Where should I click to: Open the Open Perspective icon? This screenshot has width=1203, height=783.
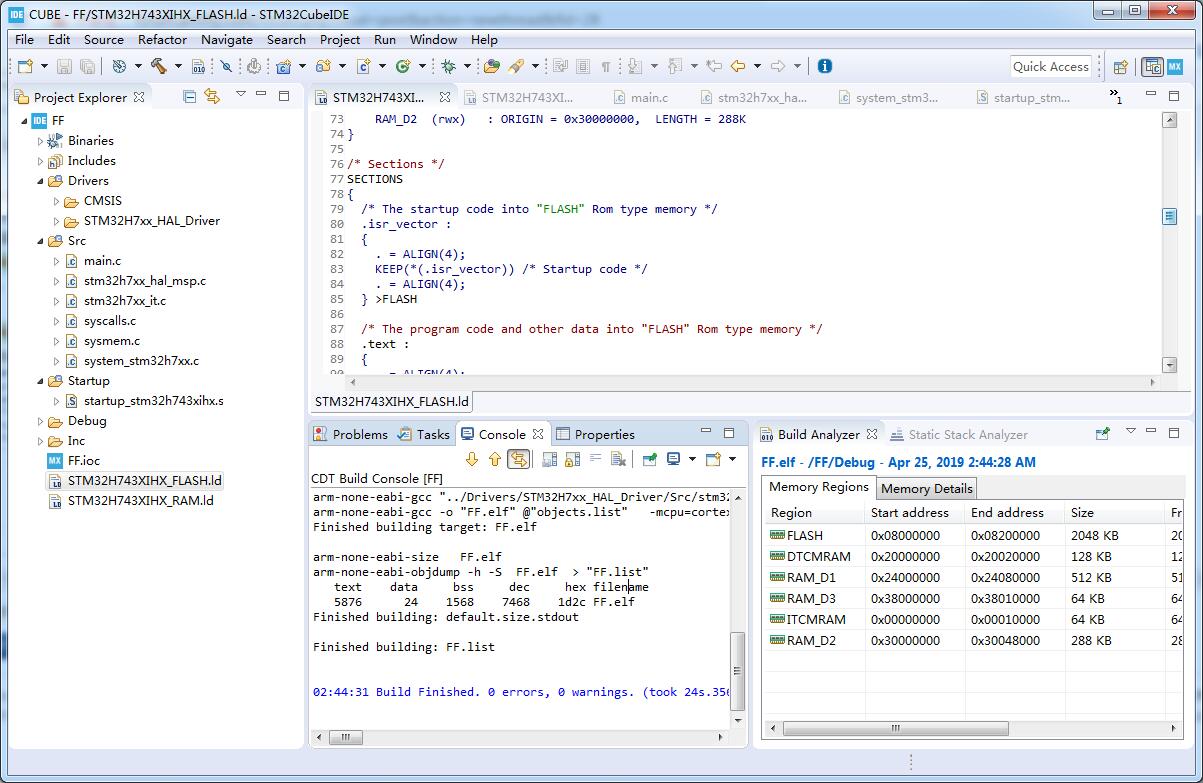point(1121,67)
